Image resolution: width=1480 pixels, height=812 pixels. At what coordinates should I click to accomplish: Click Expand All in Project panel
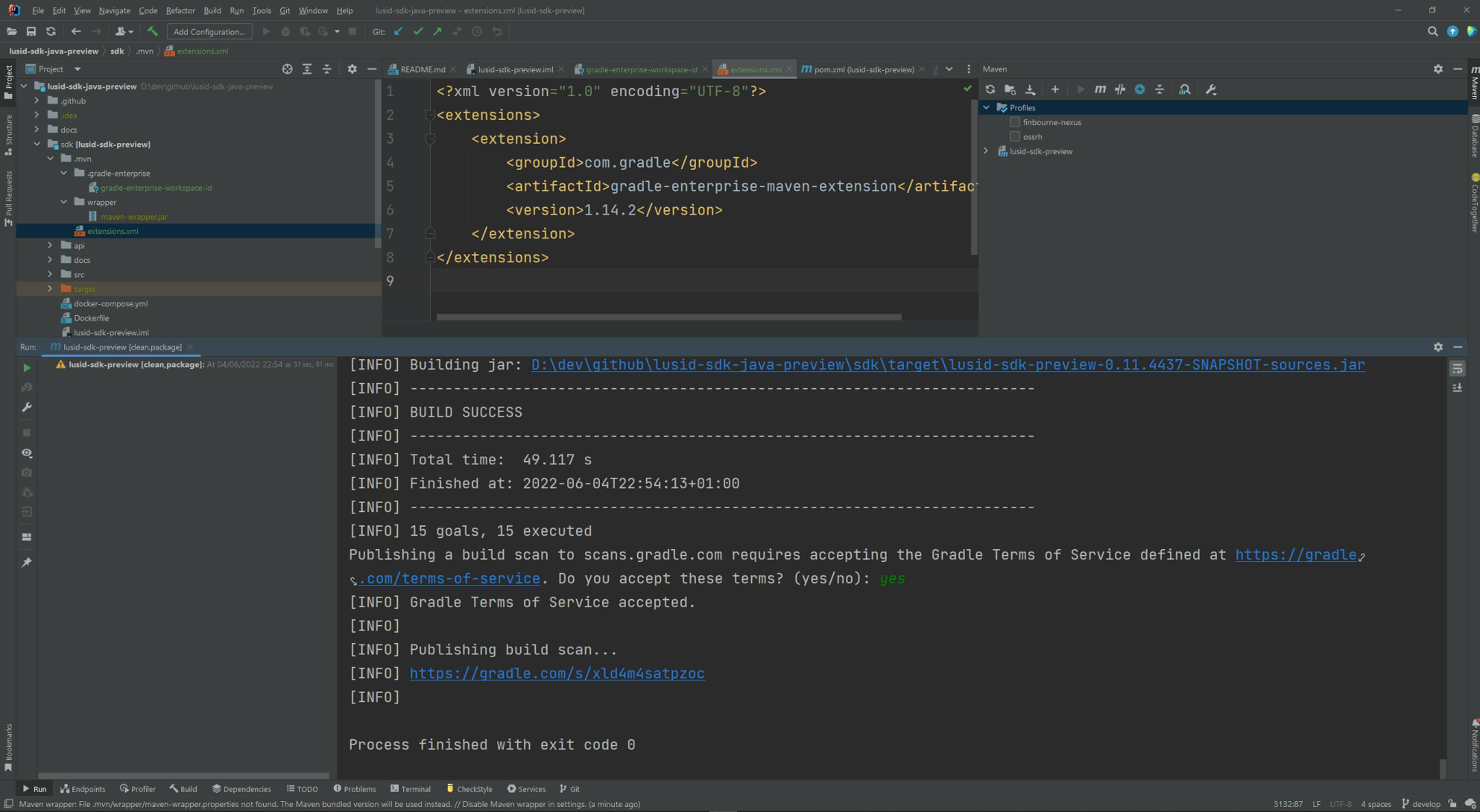point(307,69)
